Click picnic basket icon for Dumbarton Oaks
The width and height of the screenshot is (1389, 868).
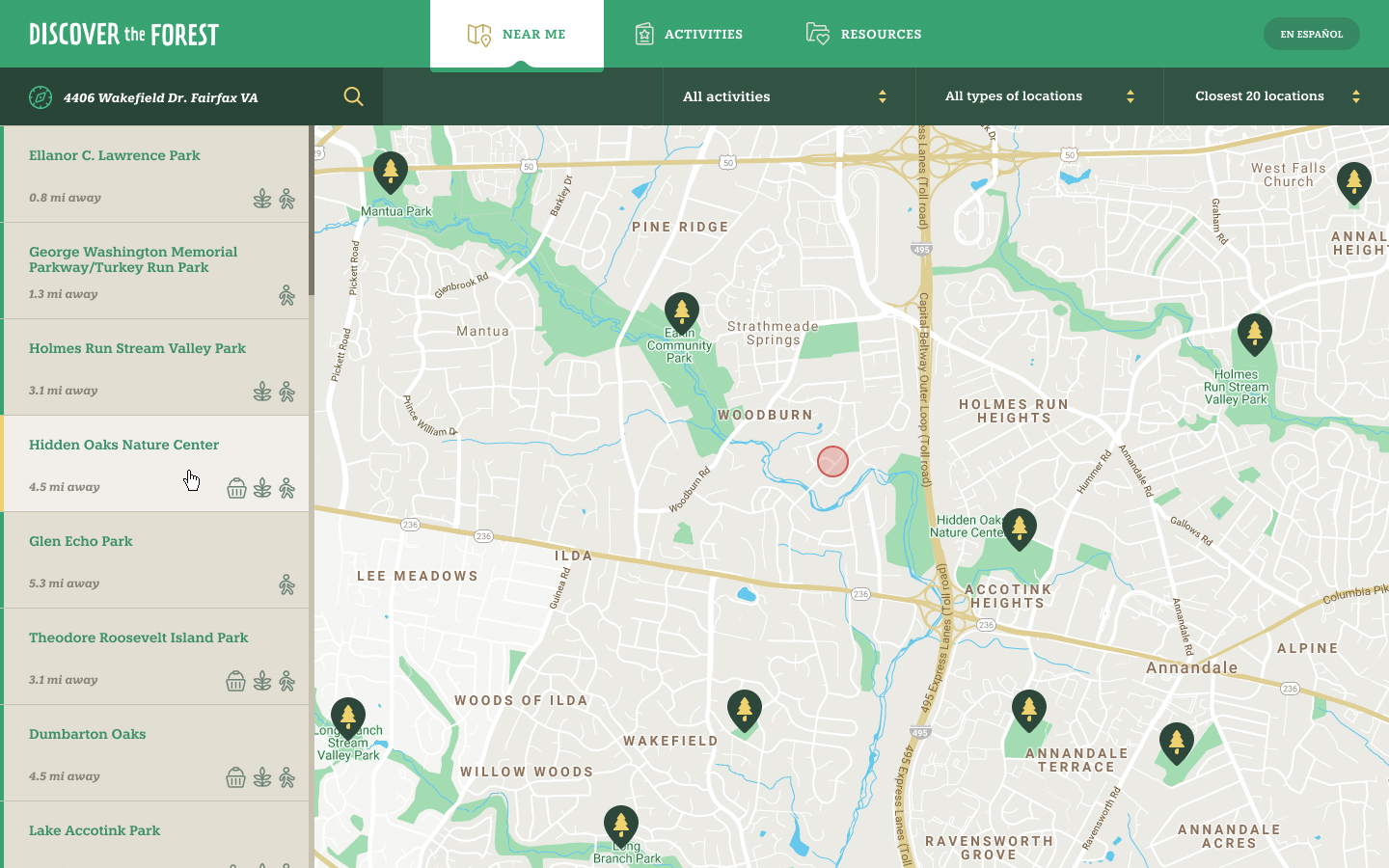pos(235,777)
